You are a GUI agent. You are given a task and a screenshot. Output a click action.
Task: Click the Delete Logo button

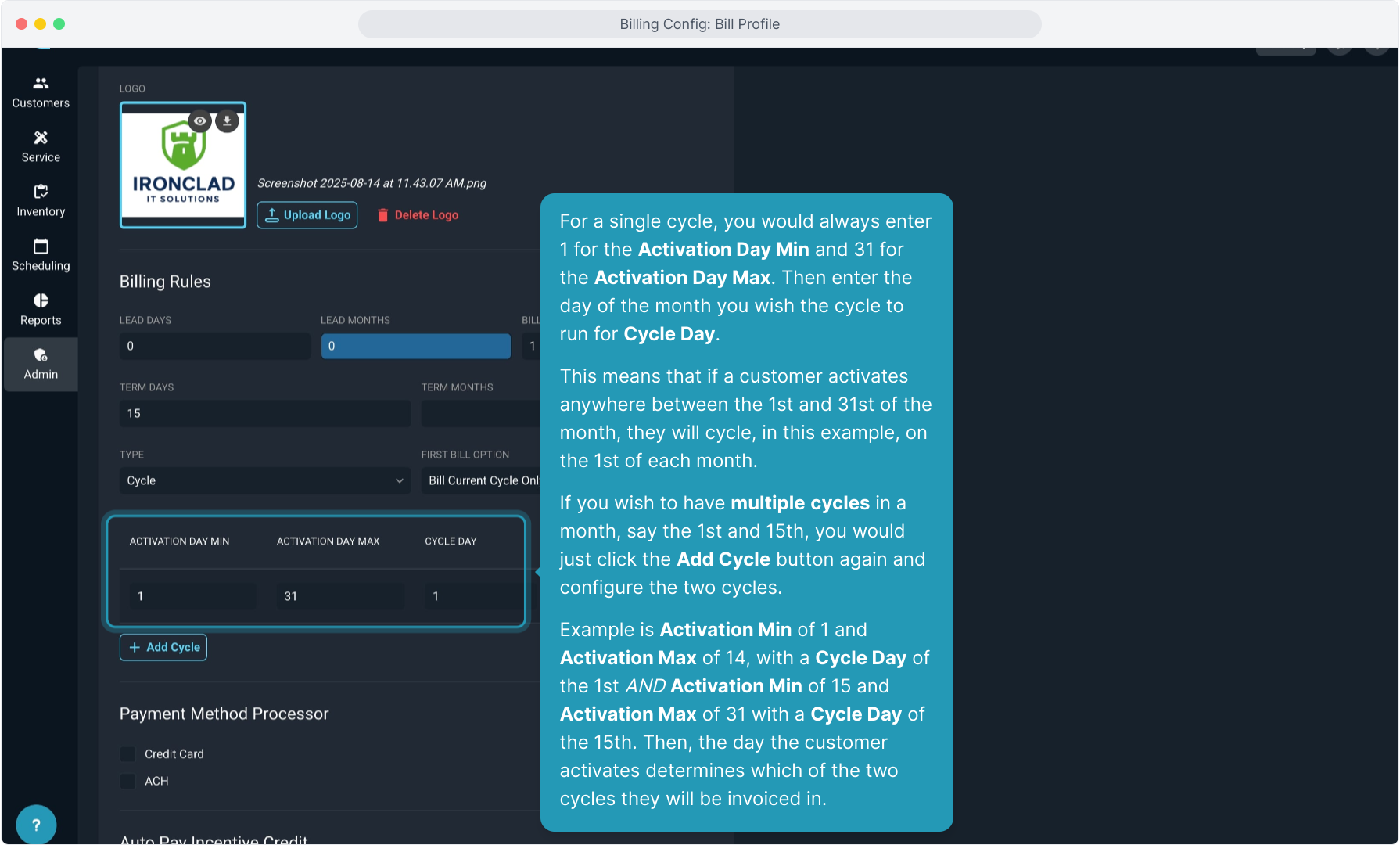coord(418,215)
